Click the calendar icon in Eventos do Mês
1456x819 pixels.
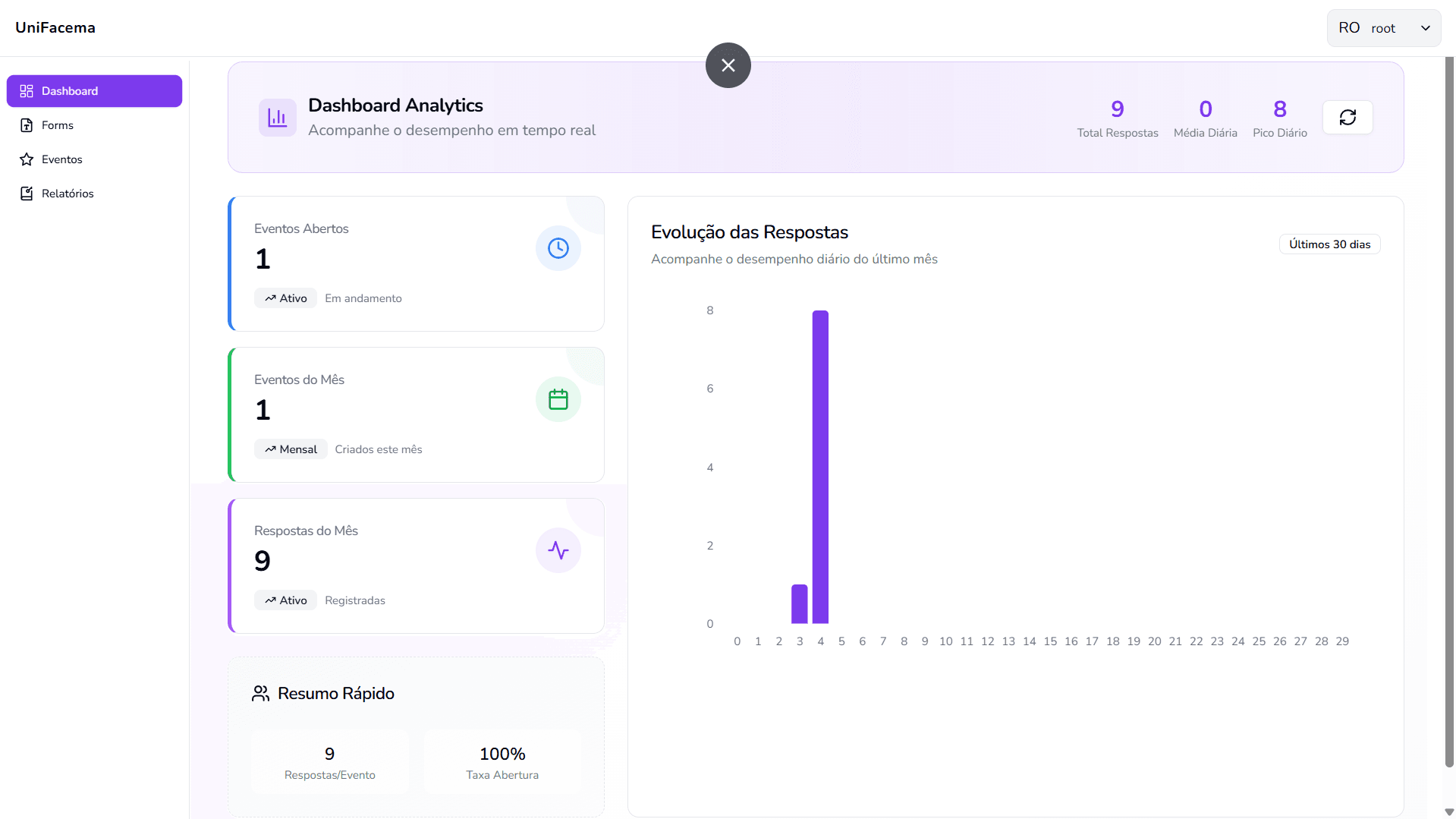[558, 399]
